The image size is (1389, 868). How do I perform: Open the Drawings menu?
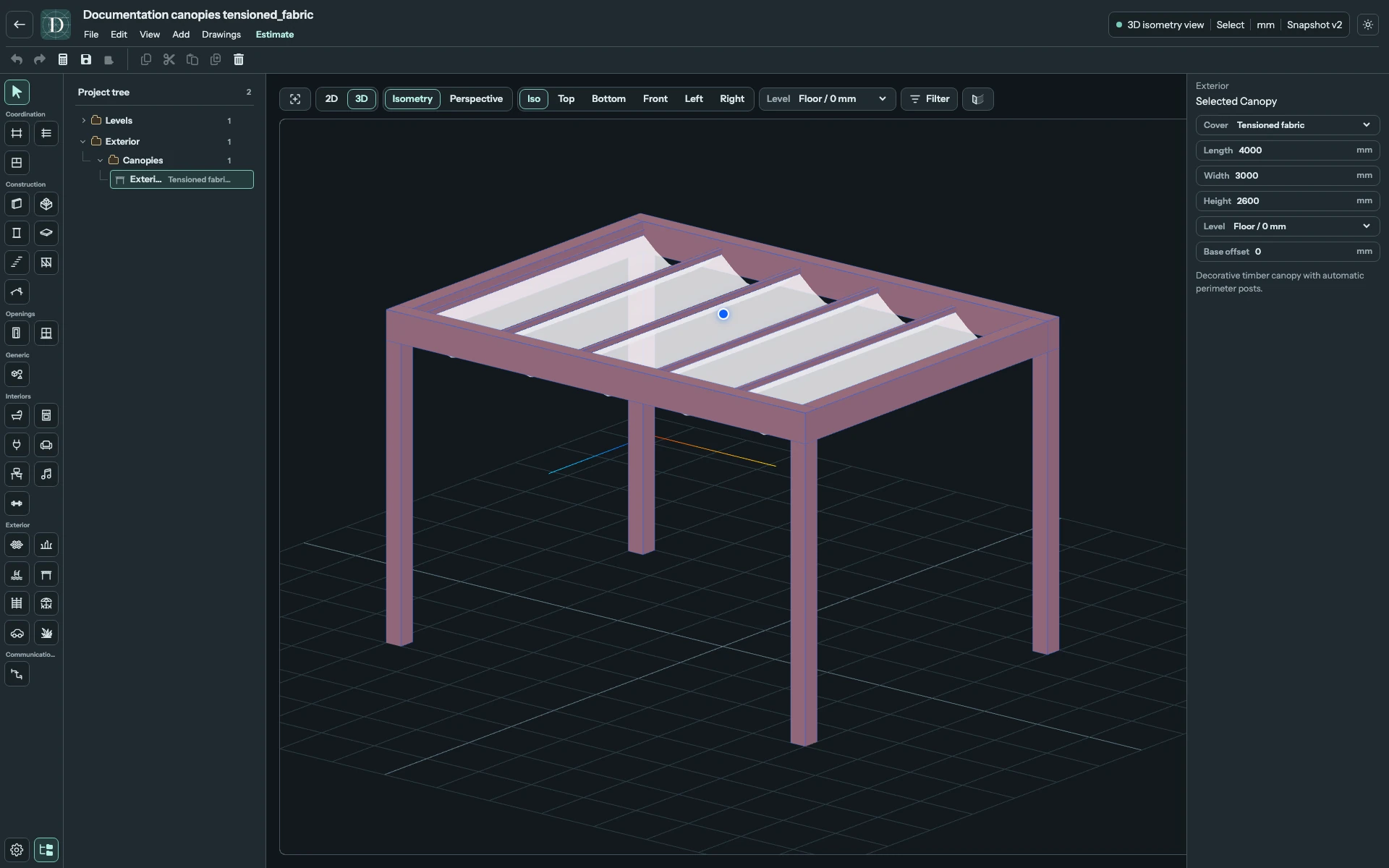pos(221,35)
